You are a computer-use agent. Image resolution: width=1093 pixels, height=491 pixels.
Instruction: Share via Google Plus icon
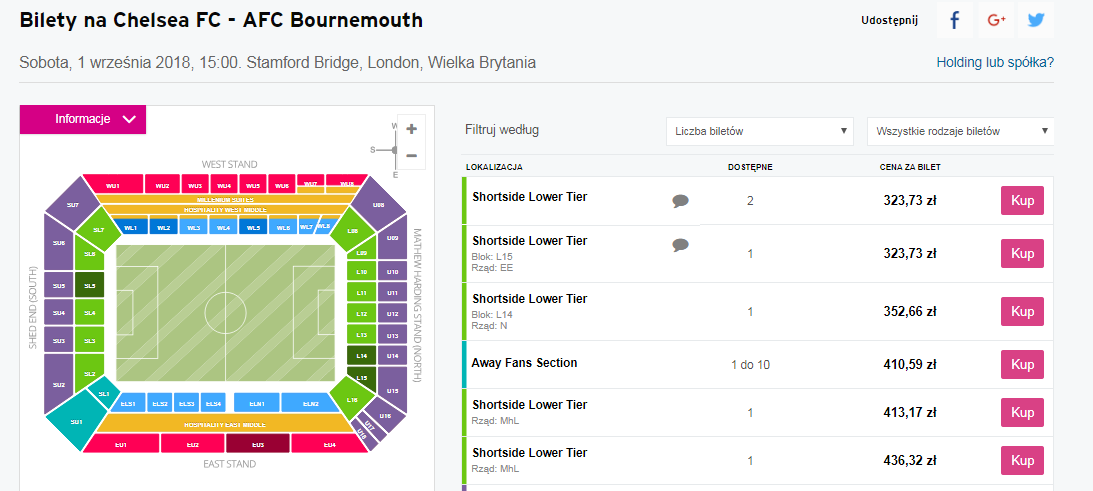(x=995, y=20)
